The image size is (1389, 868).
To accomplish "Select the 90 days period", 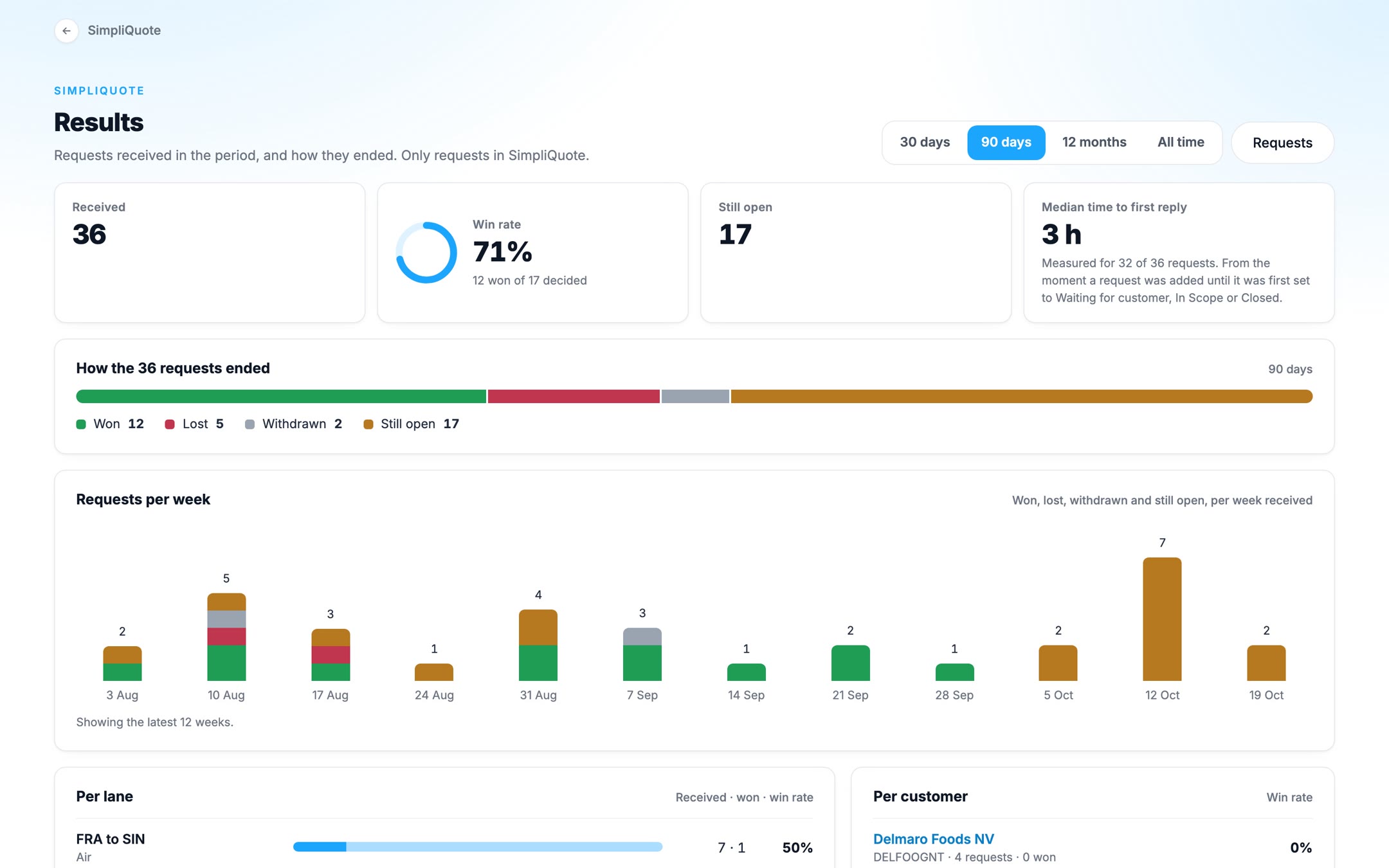I will pyautogui.click(x=1006, y=142).
